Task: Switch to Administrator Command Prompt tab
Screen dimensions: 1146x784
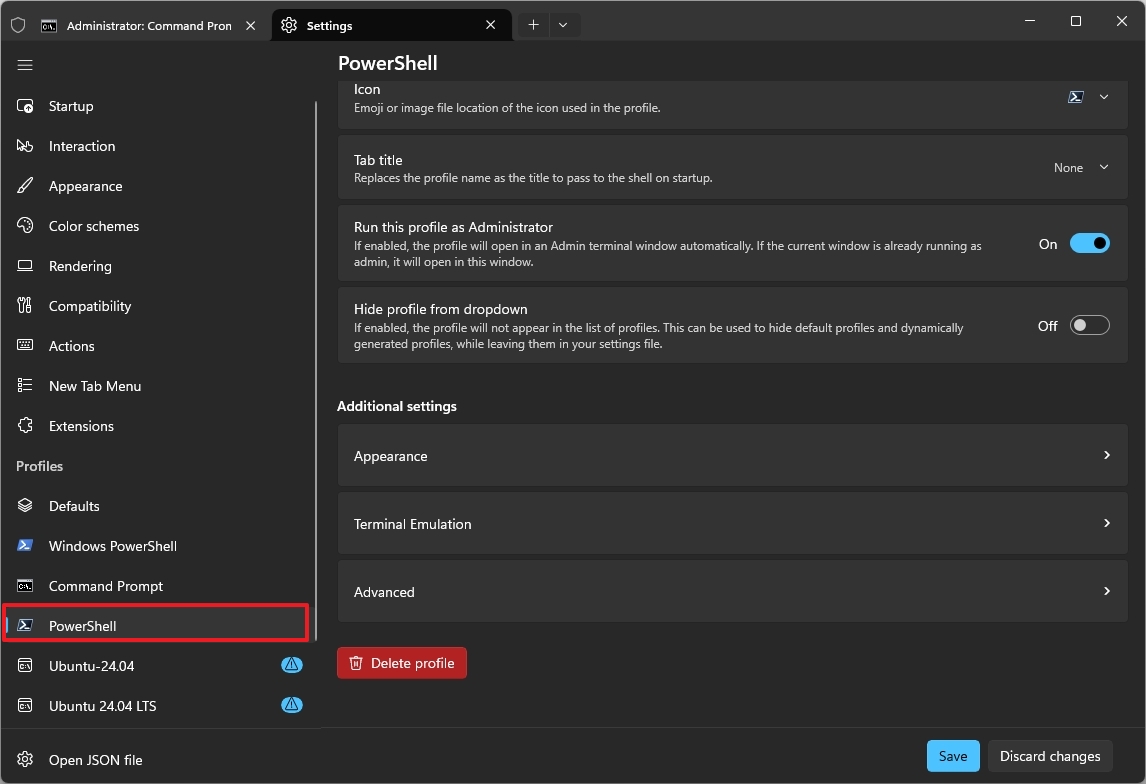Action: pyautogui.click(x=148, y=26)
